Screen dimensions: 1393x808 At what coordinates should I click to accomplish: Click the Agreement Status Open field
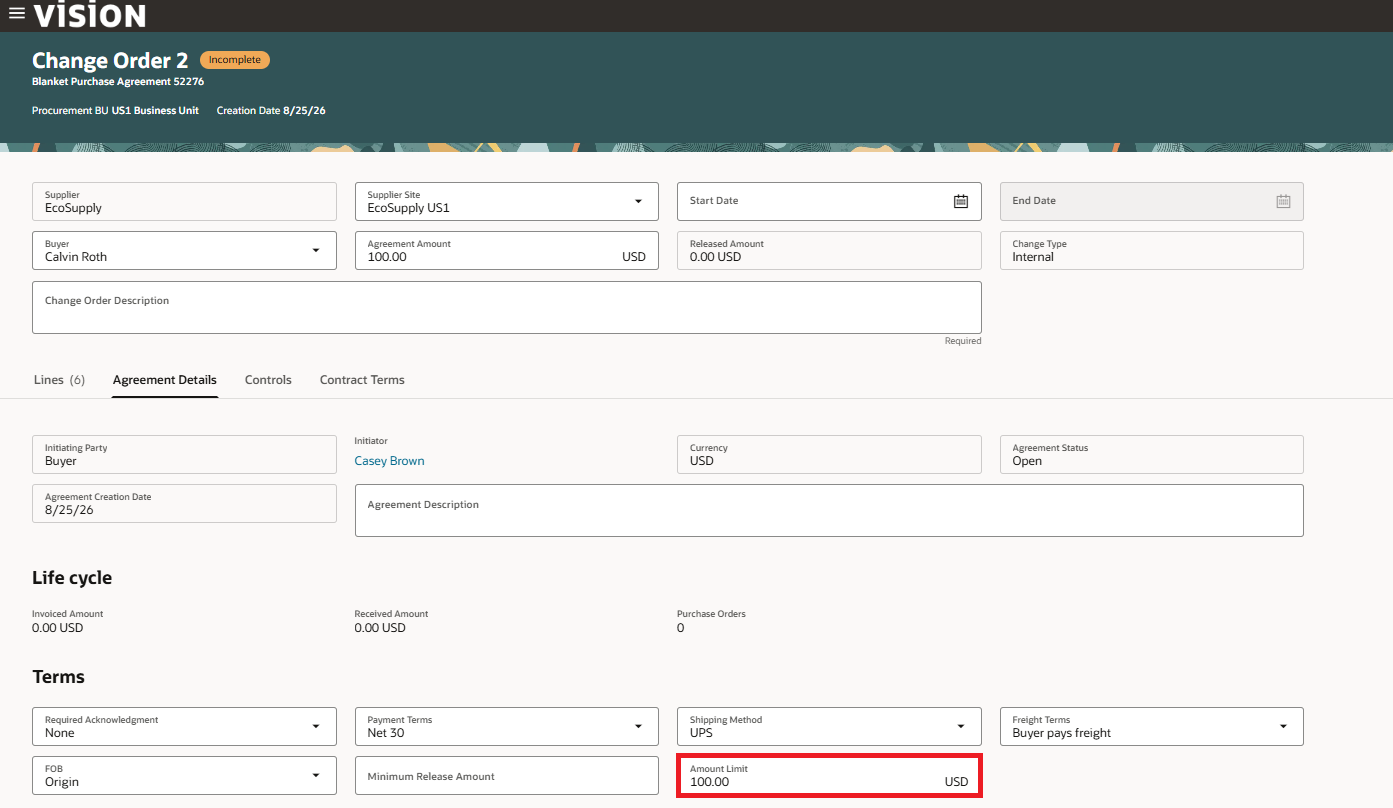pyautogui.click(x=1152, y=454)
